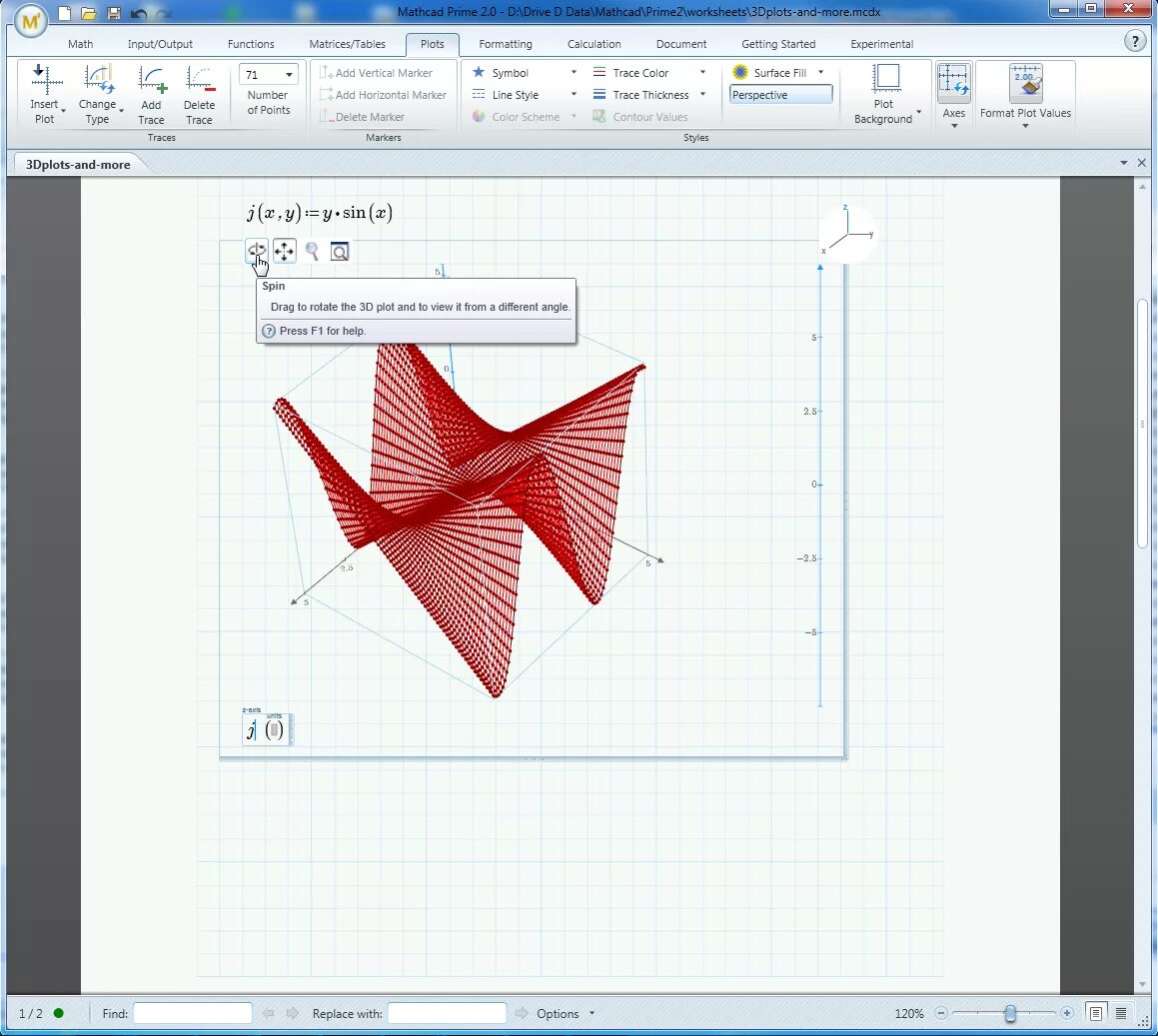The height and width of the screenshot is (1036, 1158).
Task: Undo the last action
Action: click(x=138, y=13)
